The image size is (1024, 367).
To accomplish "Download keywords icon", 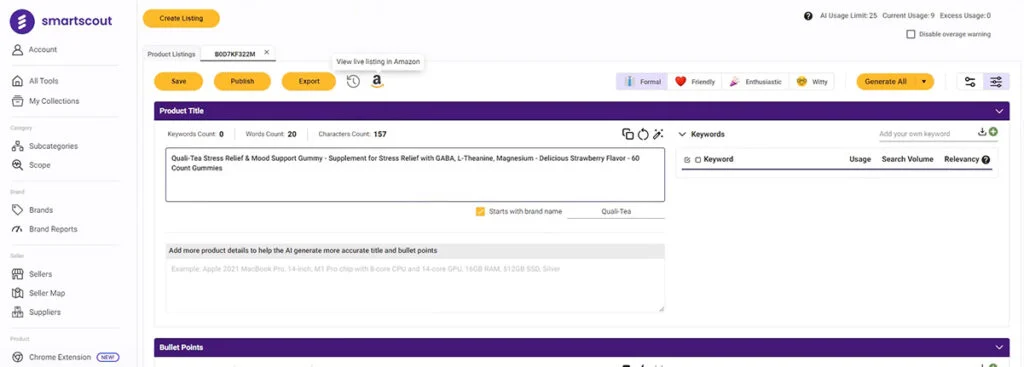I will coord(982,132).
